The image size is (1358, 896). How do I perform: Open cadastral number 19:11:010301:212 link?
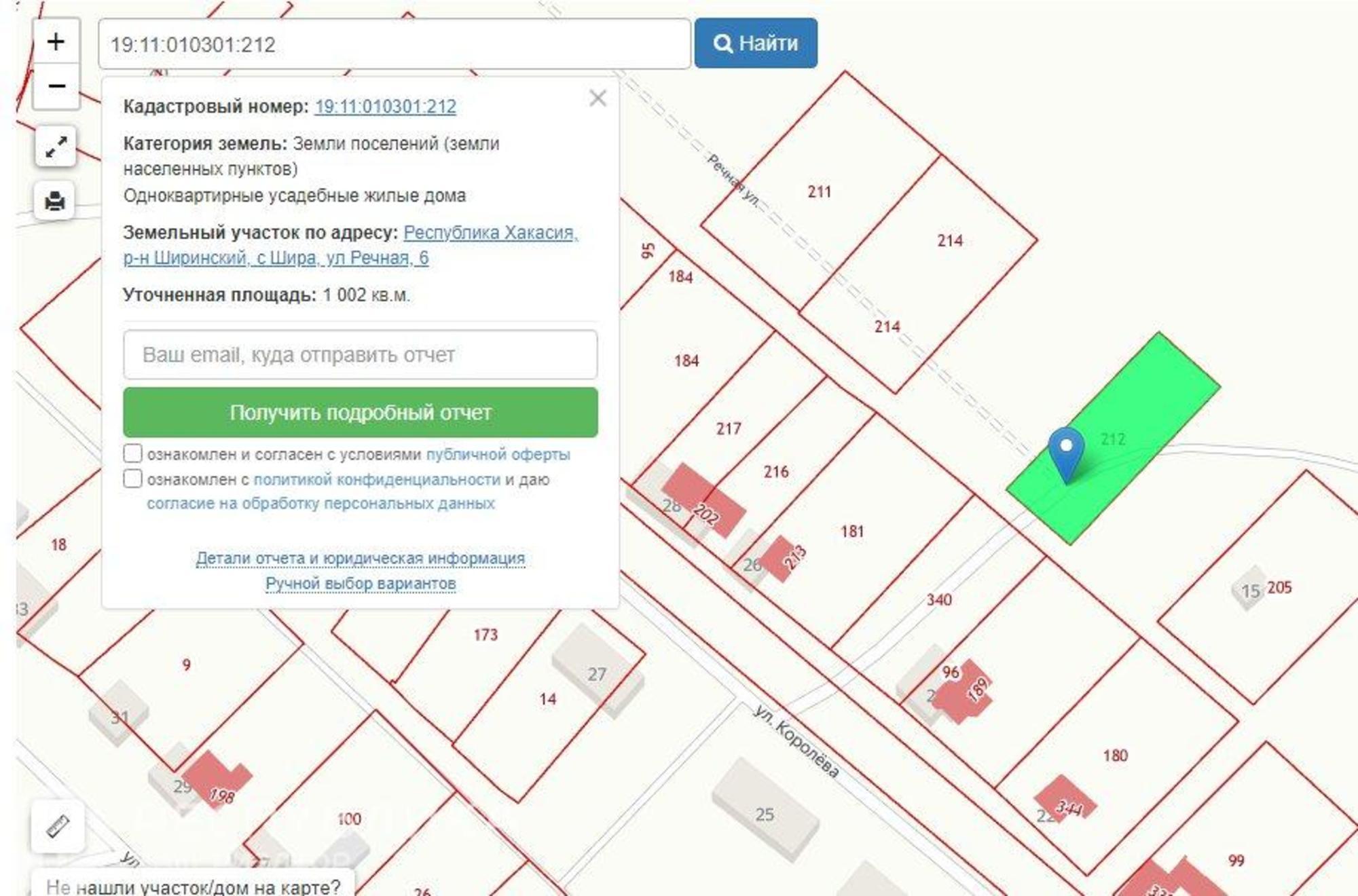385,107
